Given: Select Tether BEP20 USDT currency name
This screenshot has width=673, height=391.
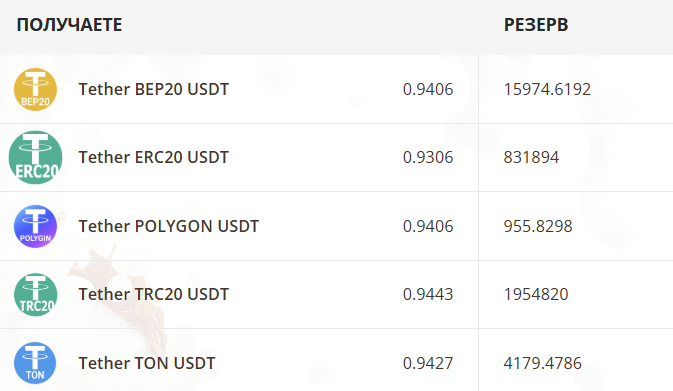Looking at the screenshot, I should pyautogui.click(x=154, y=89).
